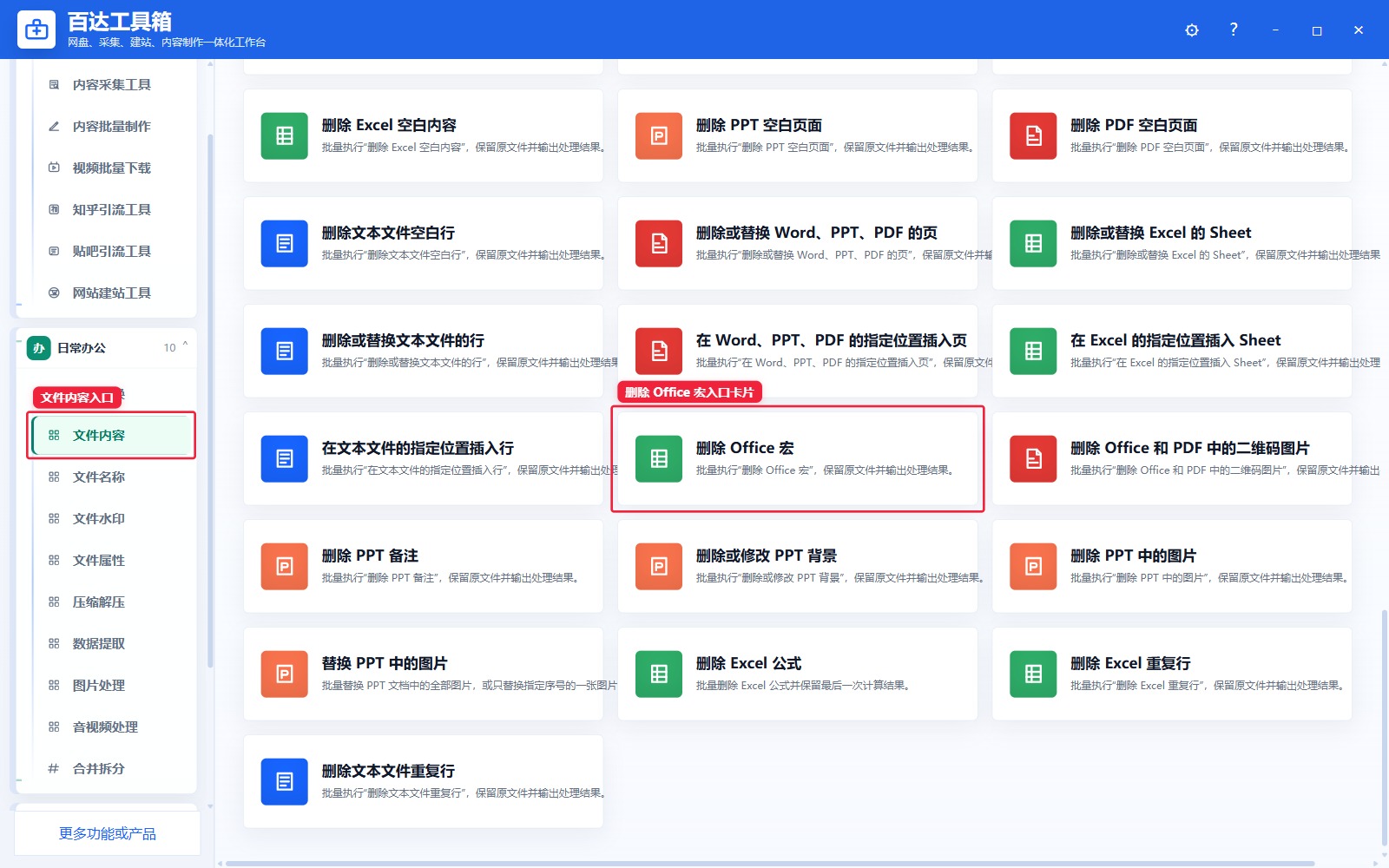Click the 在 Word、PPT、PDF 的指定位置插入页 icon
1389x868 pixels.
pyautogui.click(x=659, y=352)
